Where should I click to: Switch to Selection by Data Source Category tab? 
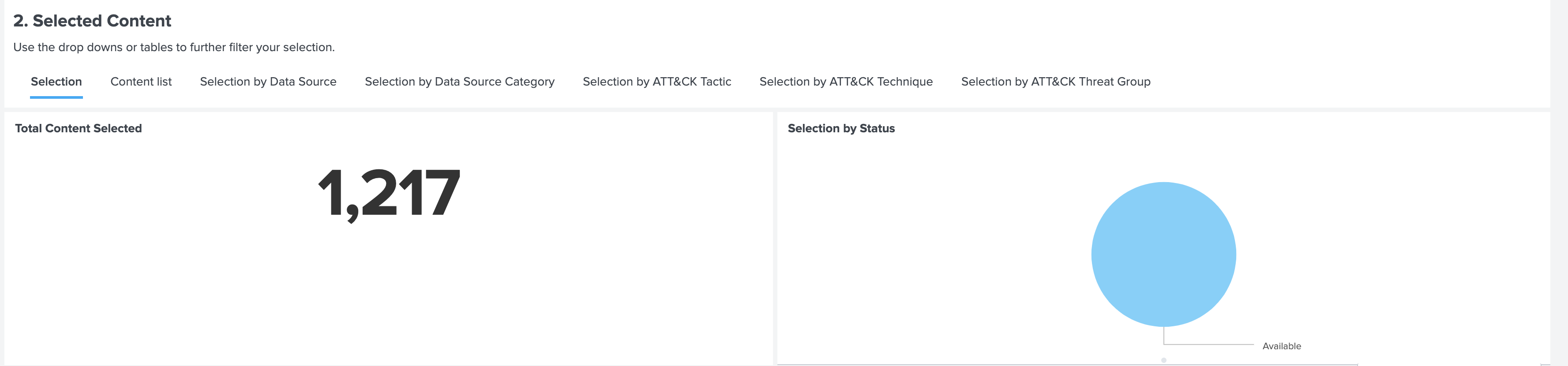(x=459, y=82)
